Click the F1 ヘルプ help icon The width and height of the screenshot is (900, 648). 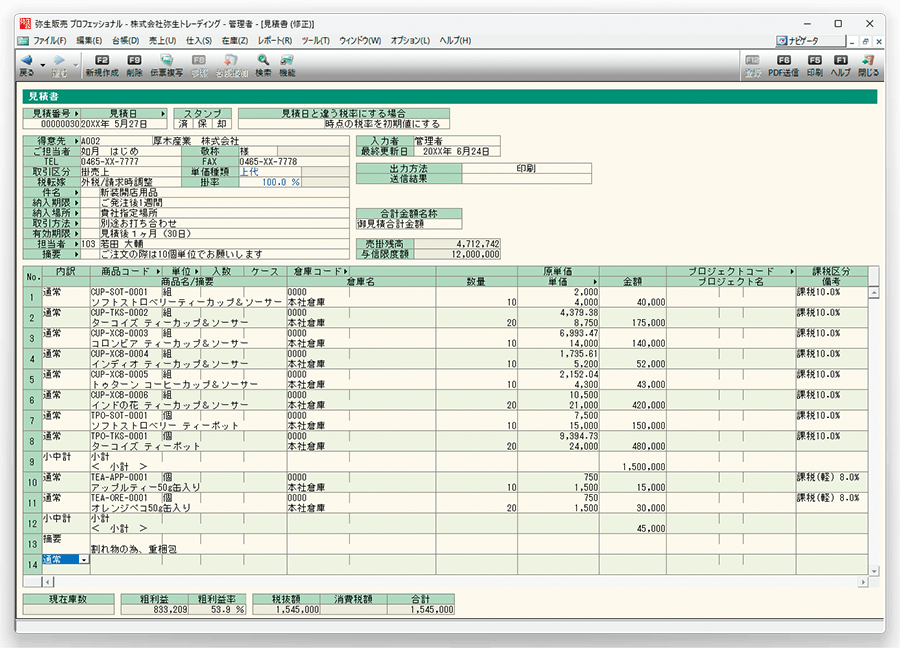tap(841, 60)
